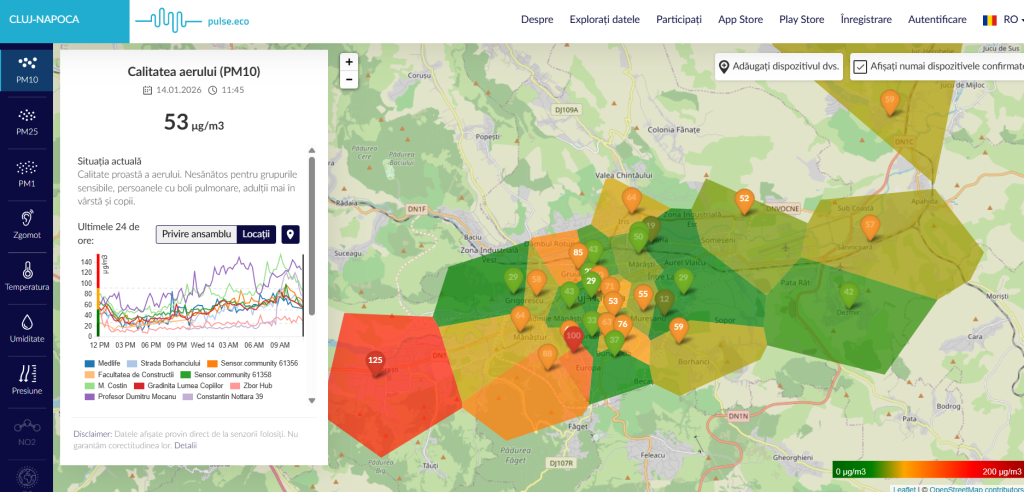1024x492 pixels.
Task: Toggle Afișați numai dispozitivele confirmate checkbox
Action: 859,67
